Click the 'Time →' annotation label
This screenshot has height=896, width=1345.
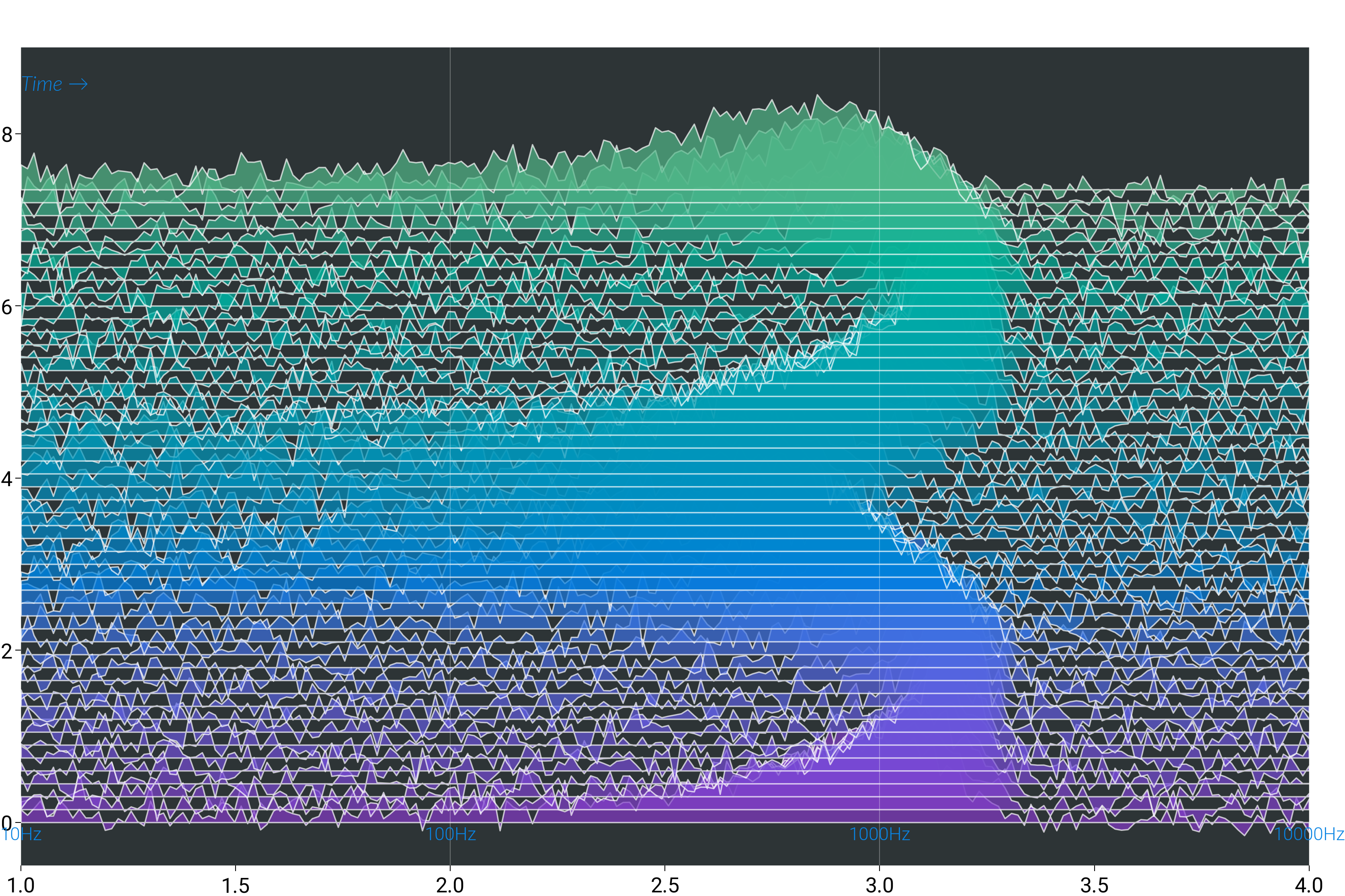click(55, 84)
